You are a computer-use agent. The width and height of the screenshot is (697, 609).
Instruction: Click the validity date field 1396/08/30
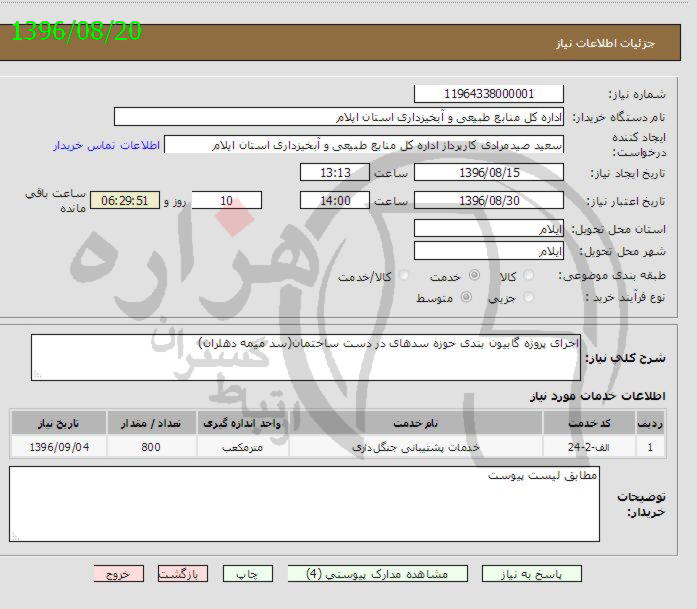489,200
